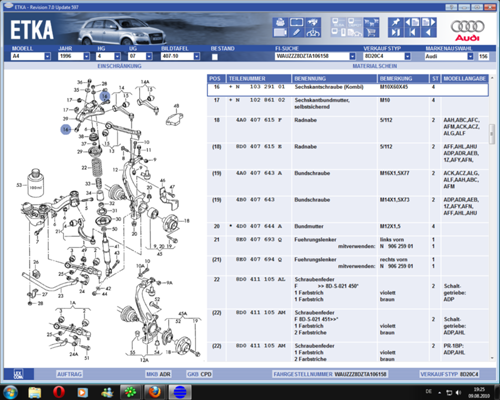Screen dimensions: 500x400
Task: Open Firefox from the taskbar
Action: (x=155, y=392)
